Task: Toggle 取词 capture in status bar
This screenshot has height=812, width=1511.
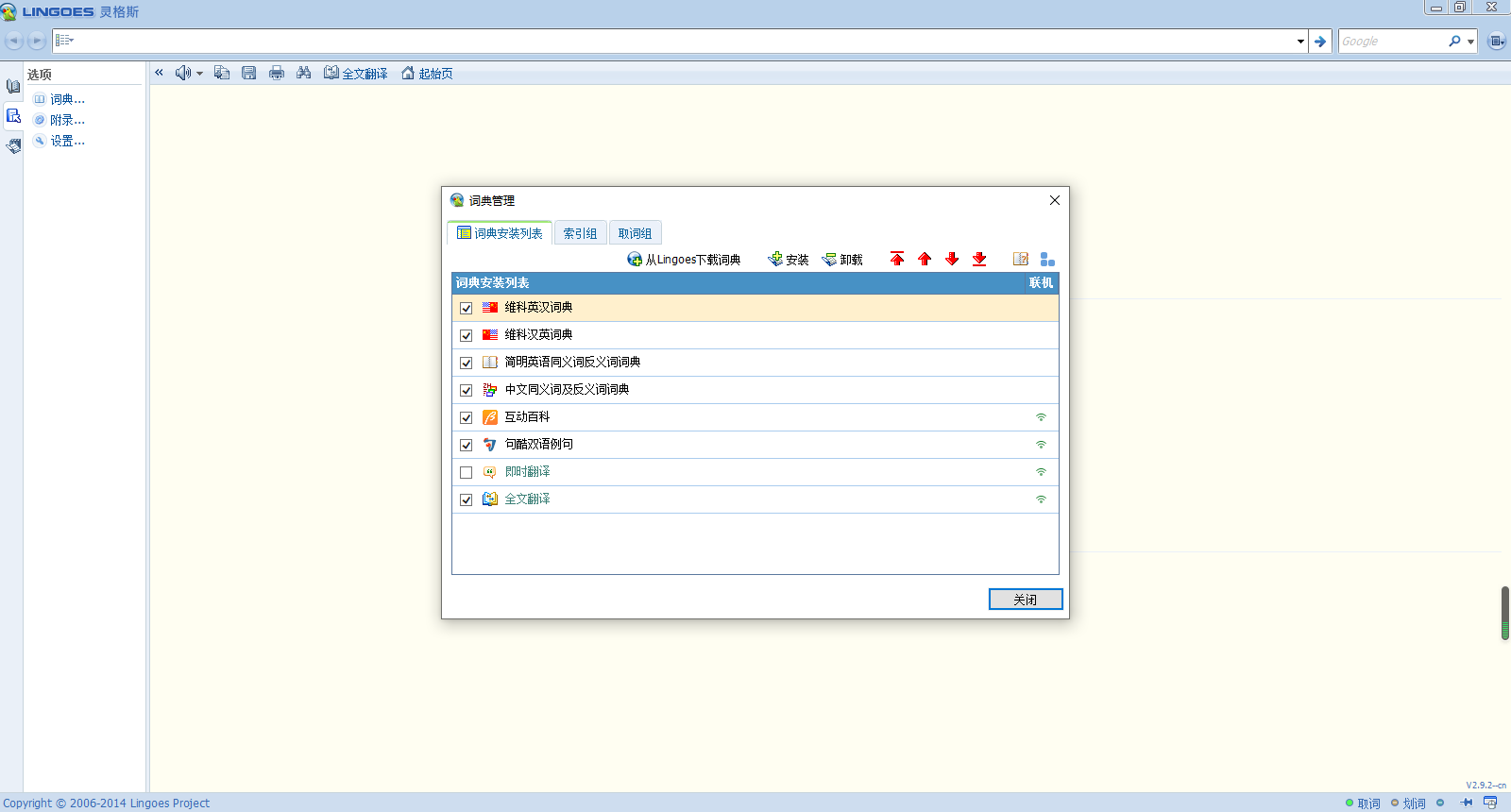Action: coord(1363,804)
